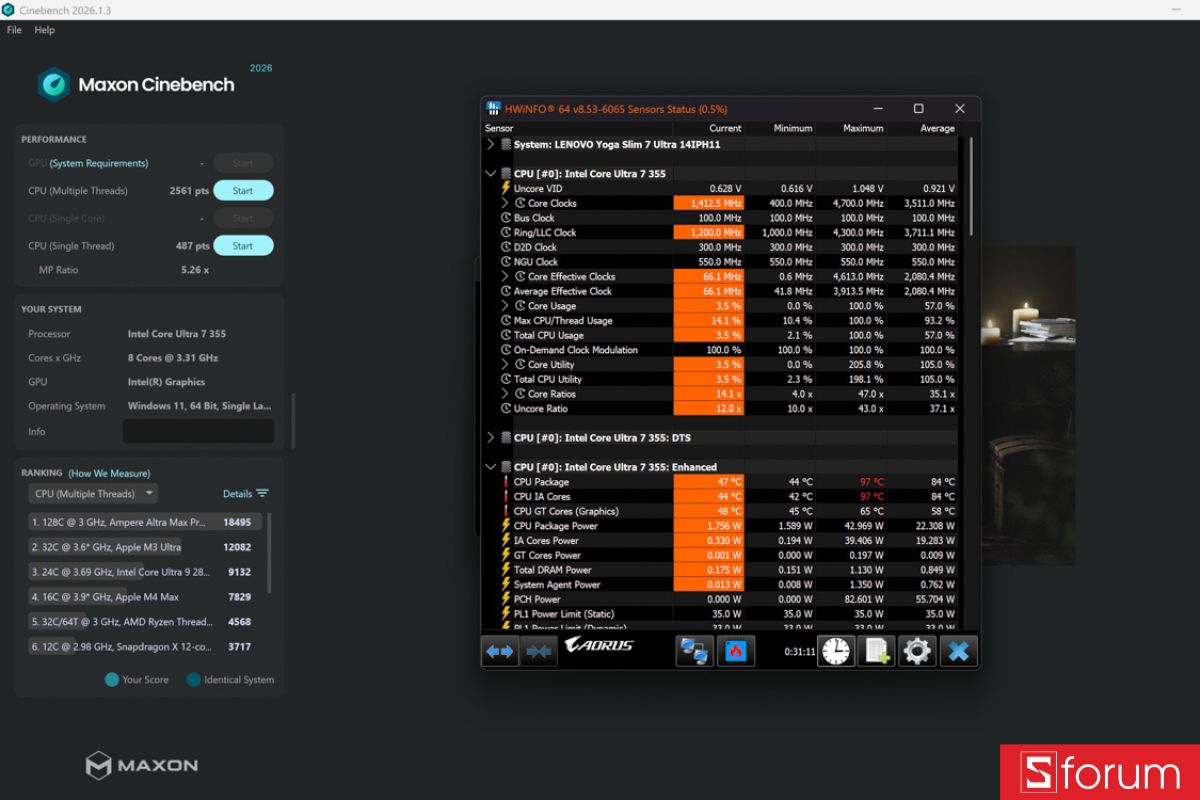Click Total DRAM Power lightning icon
Screen dimensions: 1200x800
click(506, 570)
